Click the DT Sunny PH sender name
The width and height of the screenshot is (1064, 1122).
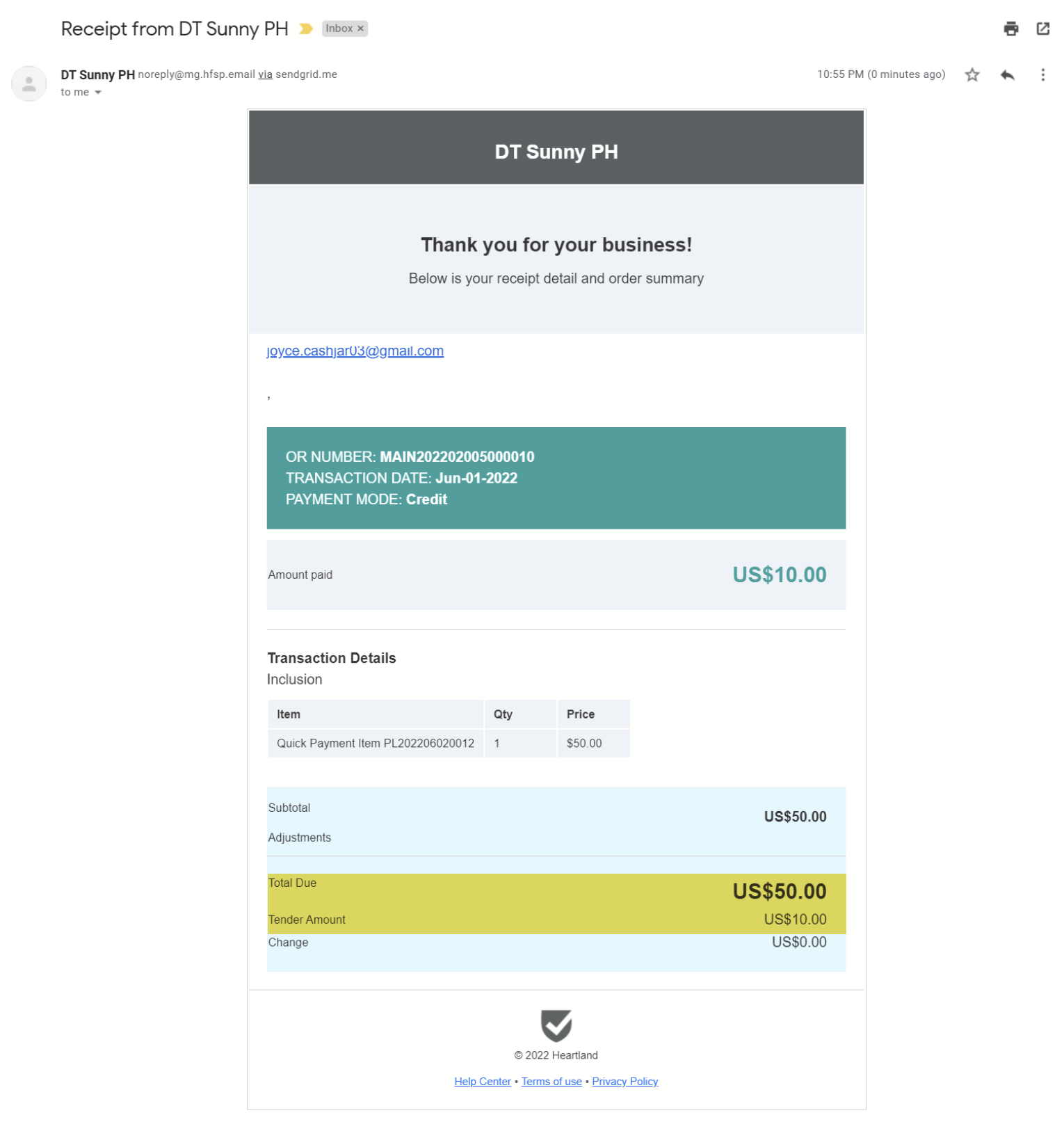click(x=97, y=75)
